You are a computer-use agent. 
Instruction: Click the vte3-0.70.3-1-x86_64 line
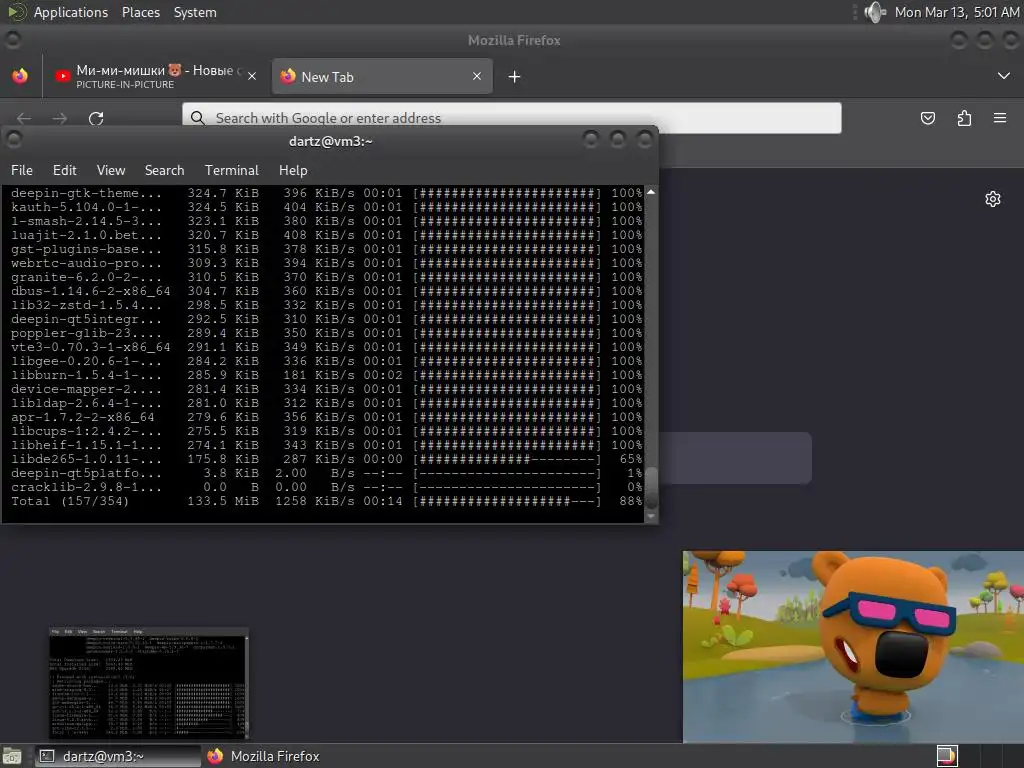(327, 347)
